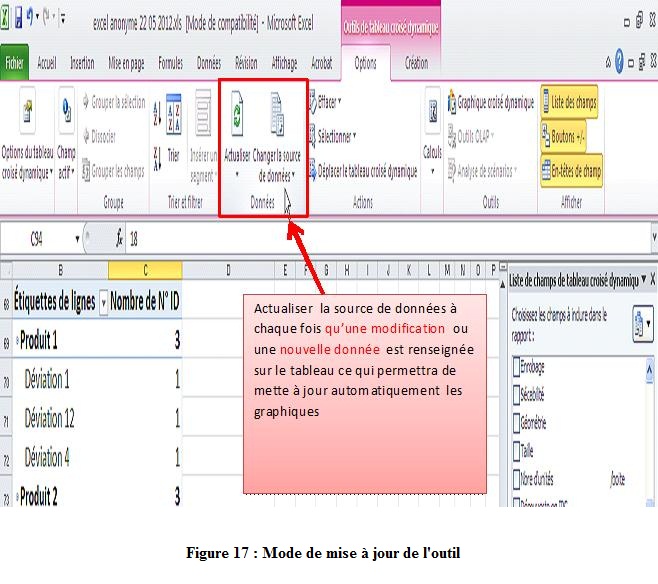Check the Sécabilité field checkbox
The width and height of the screenshot is (658, 584).
coord(517,395)
